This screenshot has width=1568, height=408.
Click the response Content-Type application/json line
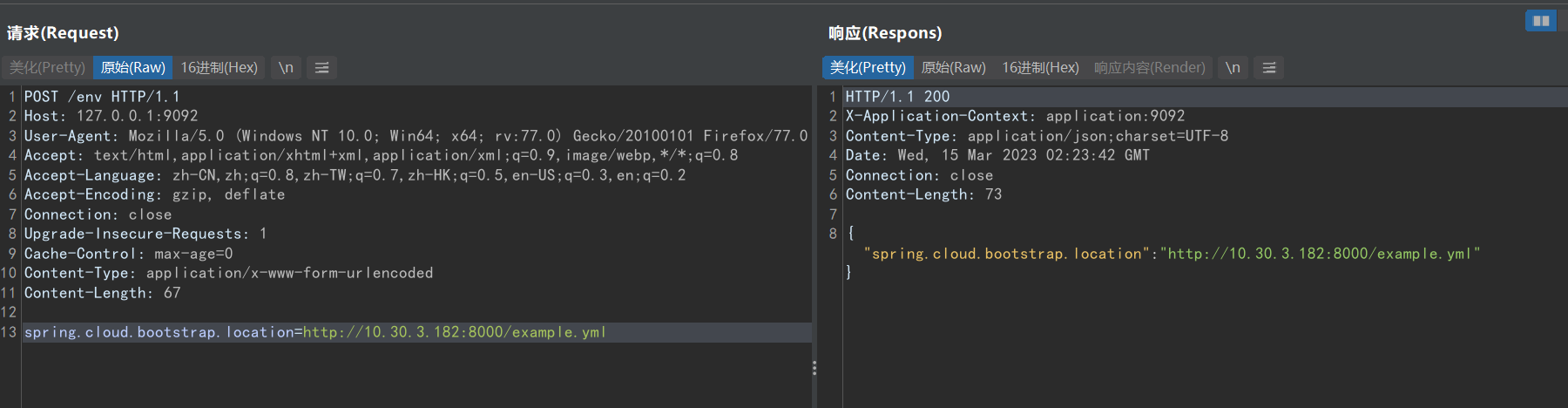(x=1037, y=136)
